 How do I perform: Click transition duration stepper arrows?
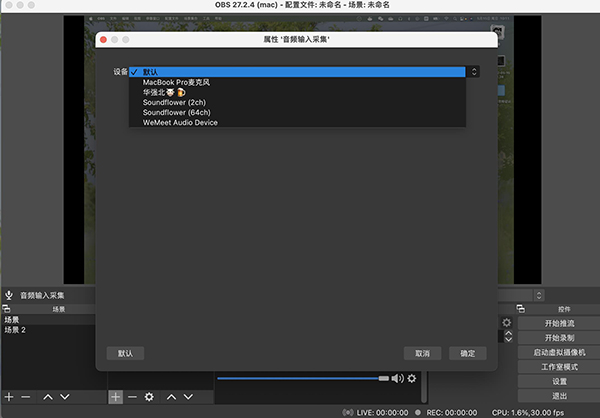pyautogui.click(x=508, y=336)
